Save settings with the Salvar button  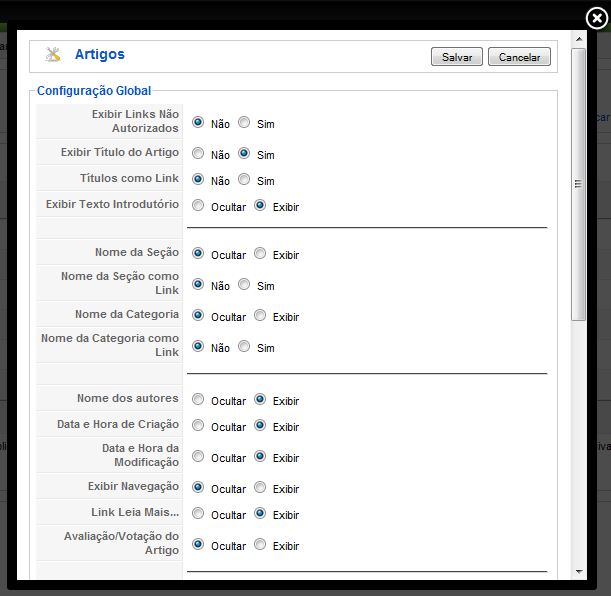point(456,57)
